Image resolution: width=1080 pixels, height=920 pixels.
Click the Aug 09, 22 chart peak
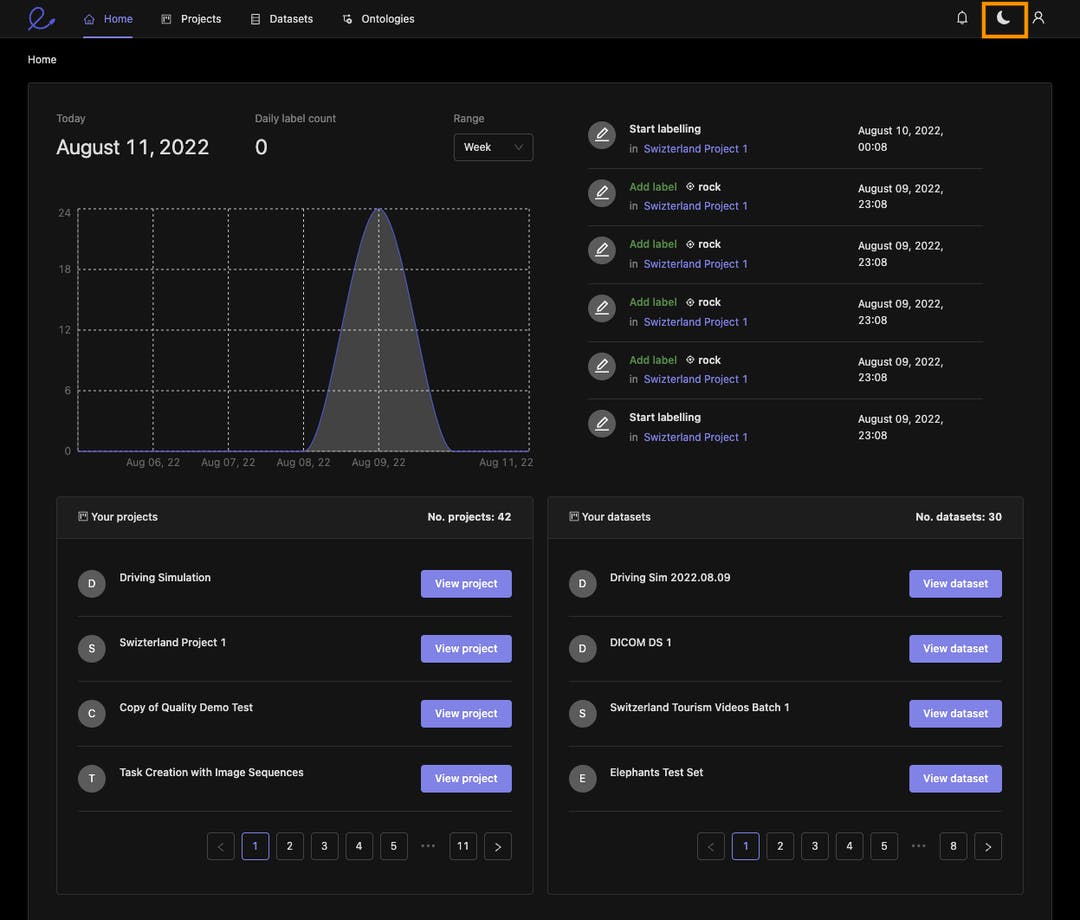pyautogui.click(x=379, y=210)
